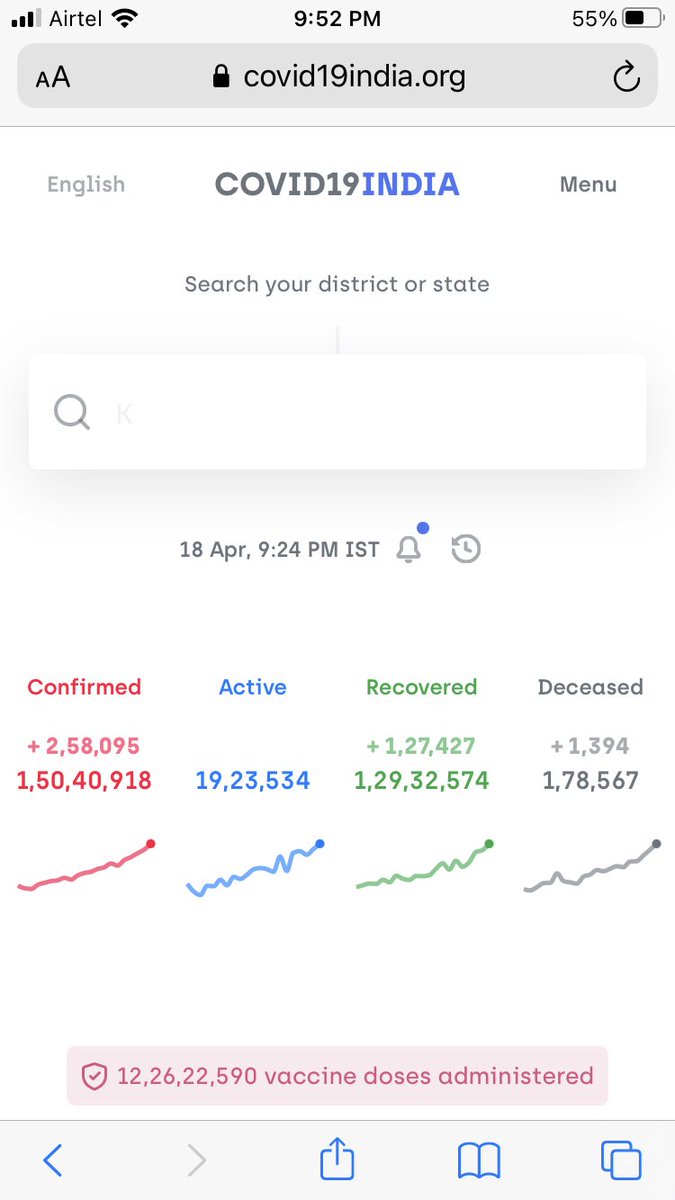Tap the covid19india.org address bar
Screen dimensions: 675x1200
pyautogui.click(x=337, y=76)
